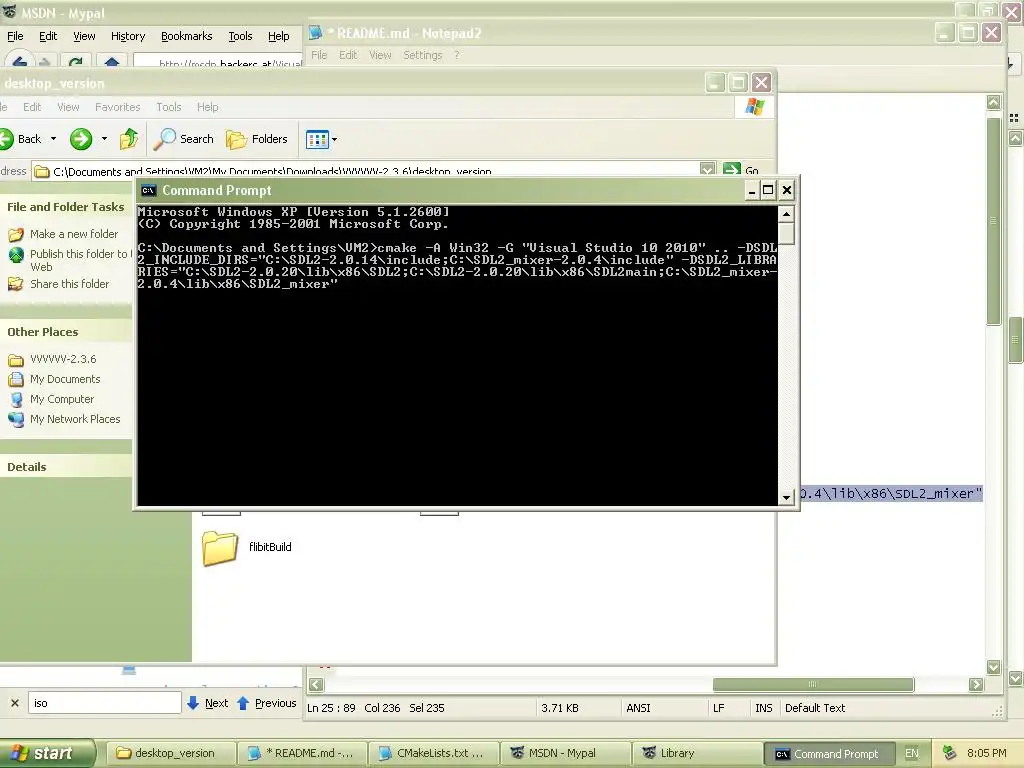Toggle the Folders pane in Explorer
The width and height of the screenshot is (1024, 768).
click(257, 138)
